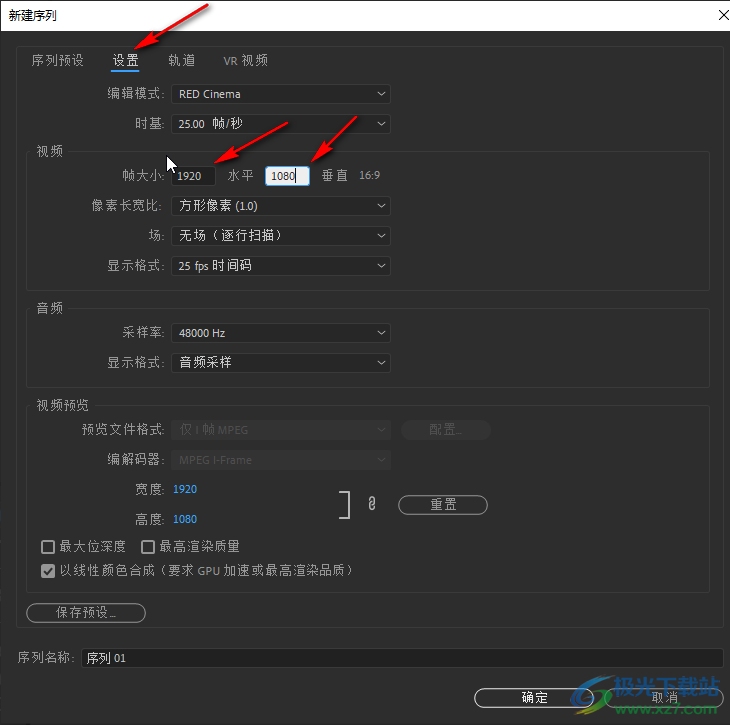Close the 新建序列 dialog window

(723, 15)
